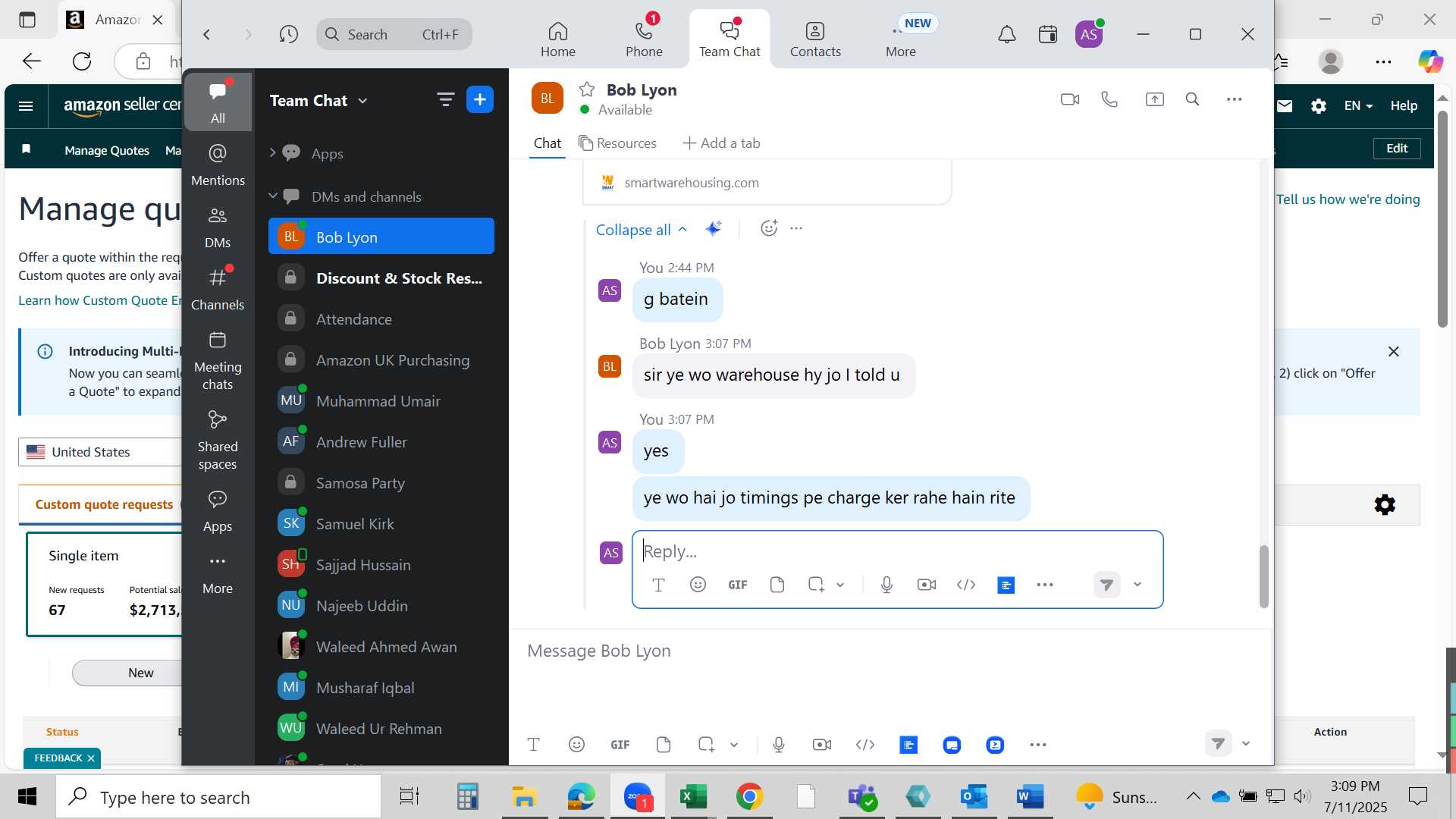The height and width of the screenshot is (819, 1456).
Task: Open chat with Andrew Fuller
Action: (x=381, y=441)
